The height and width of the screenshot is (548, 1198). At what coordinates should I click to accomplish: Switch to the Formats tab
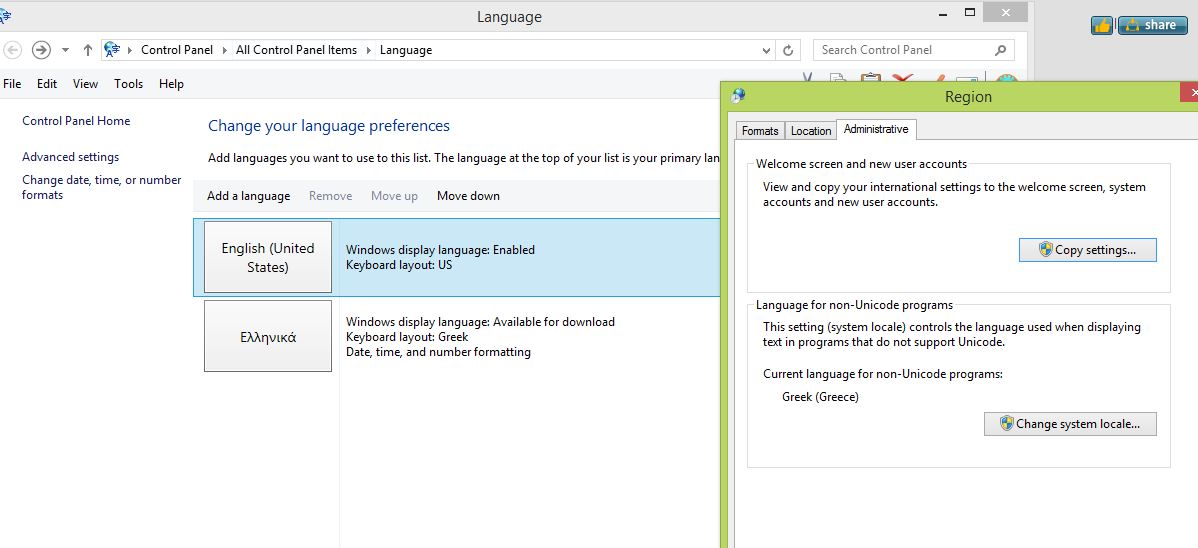760,131
